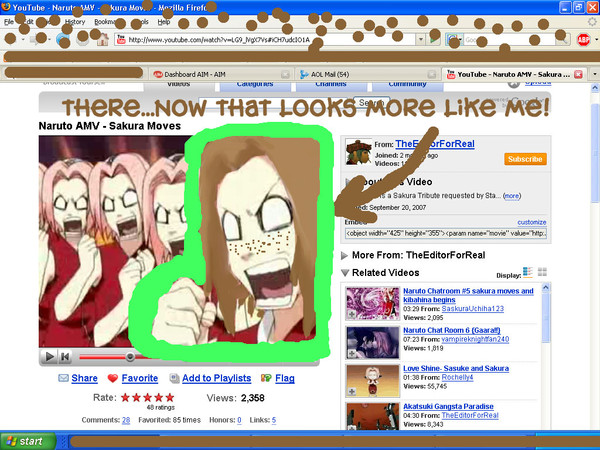Click the Flag link
The image size is (600, 450).
(x=285, y=378)
